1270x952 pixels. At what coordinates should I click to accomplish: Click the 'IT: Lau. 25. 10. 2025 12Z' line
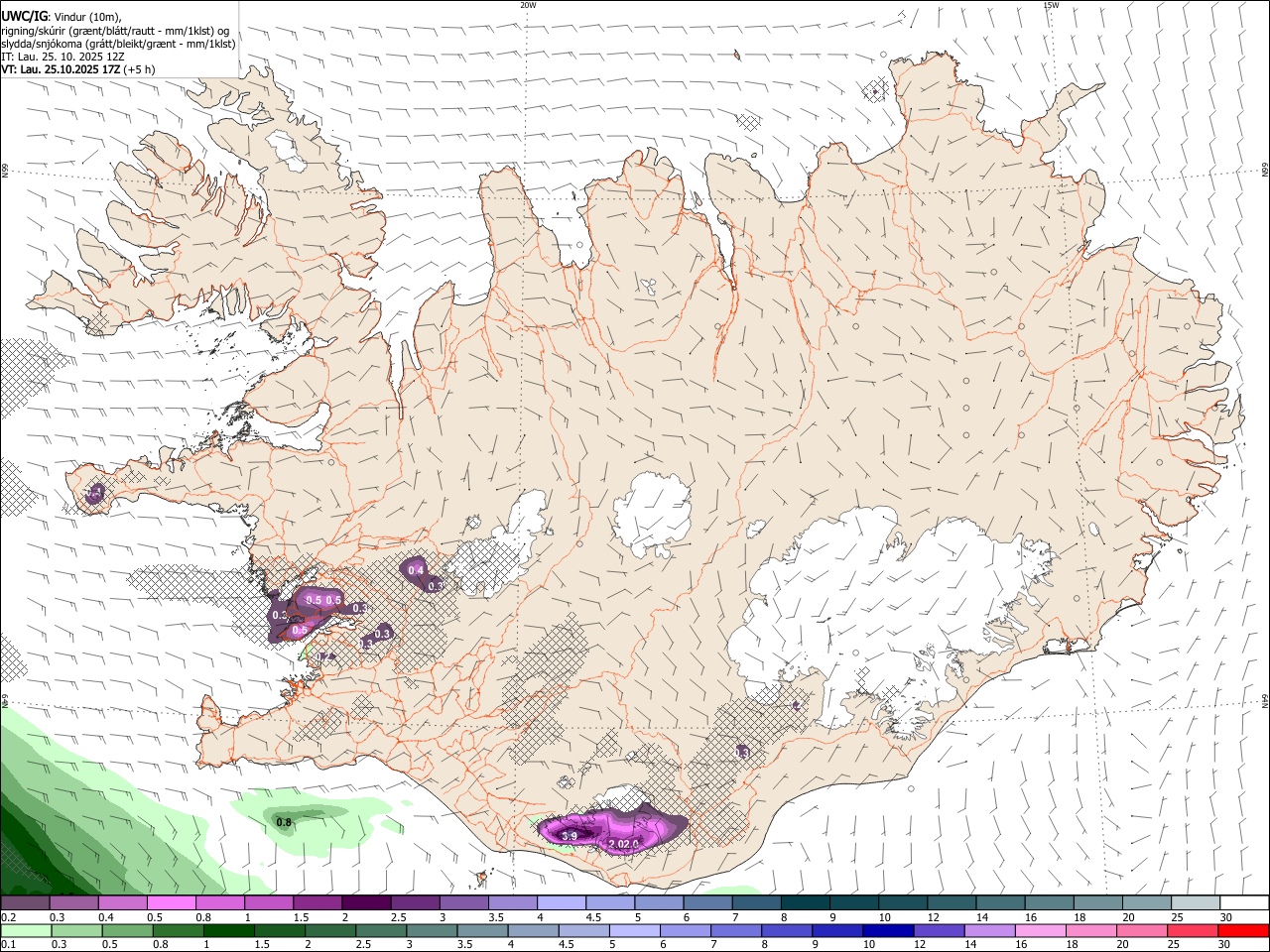63,57
